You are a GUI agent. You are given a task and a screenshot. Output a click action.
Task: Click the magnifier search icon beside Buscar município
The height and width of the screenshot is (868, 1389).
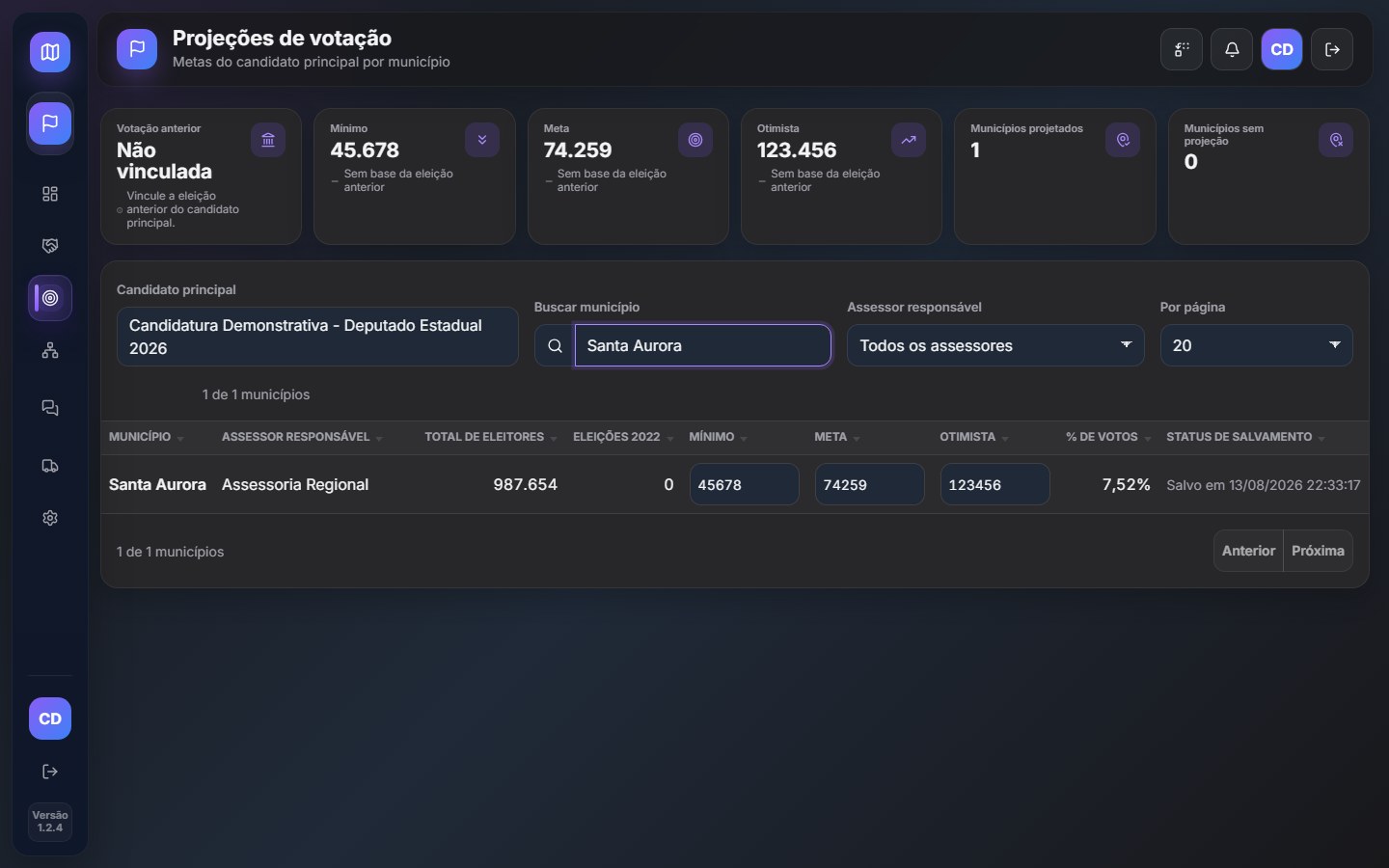pyautogui.click(x=555, y=345)
